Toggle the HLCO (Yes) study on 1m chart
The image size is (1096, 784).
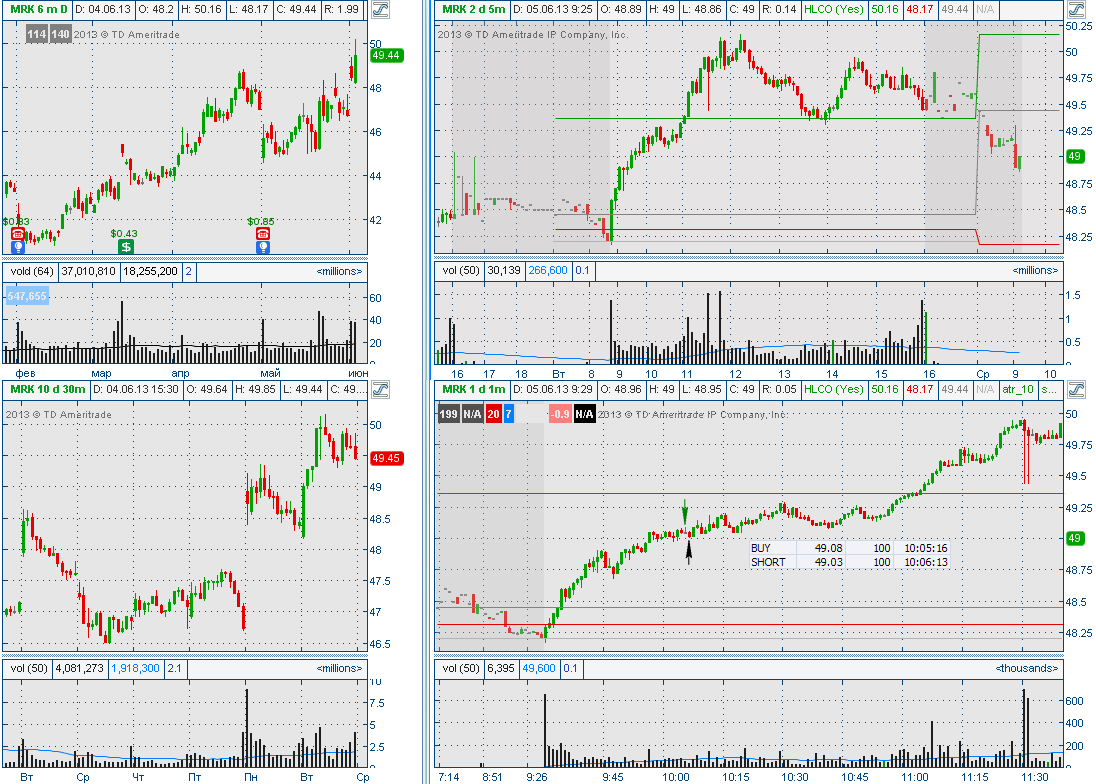(834, 388)
